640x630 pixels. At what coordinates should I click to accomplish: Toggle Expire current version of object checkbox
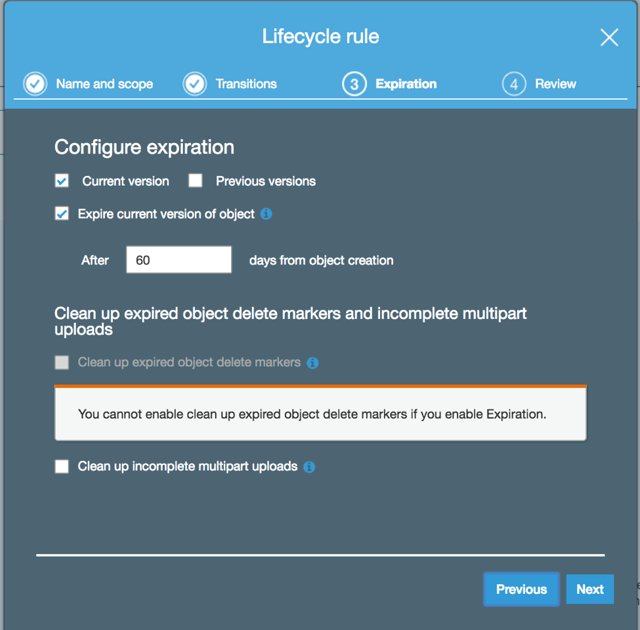coord(62,214)
